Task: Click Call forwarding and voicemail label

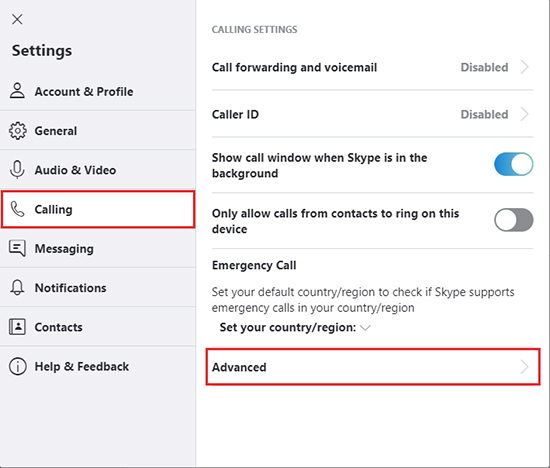Action: pos(294,67)
